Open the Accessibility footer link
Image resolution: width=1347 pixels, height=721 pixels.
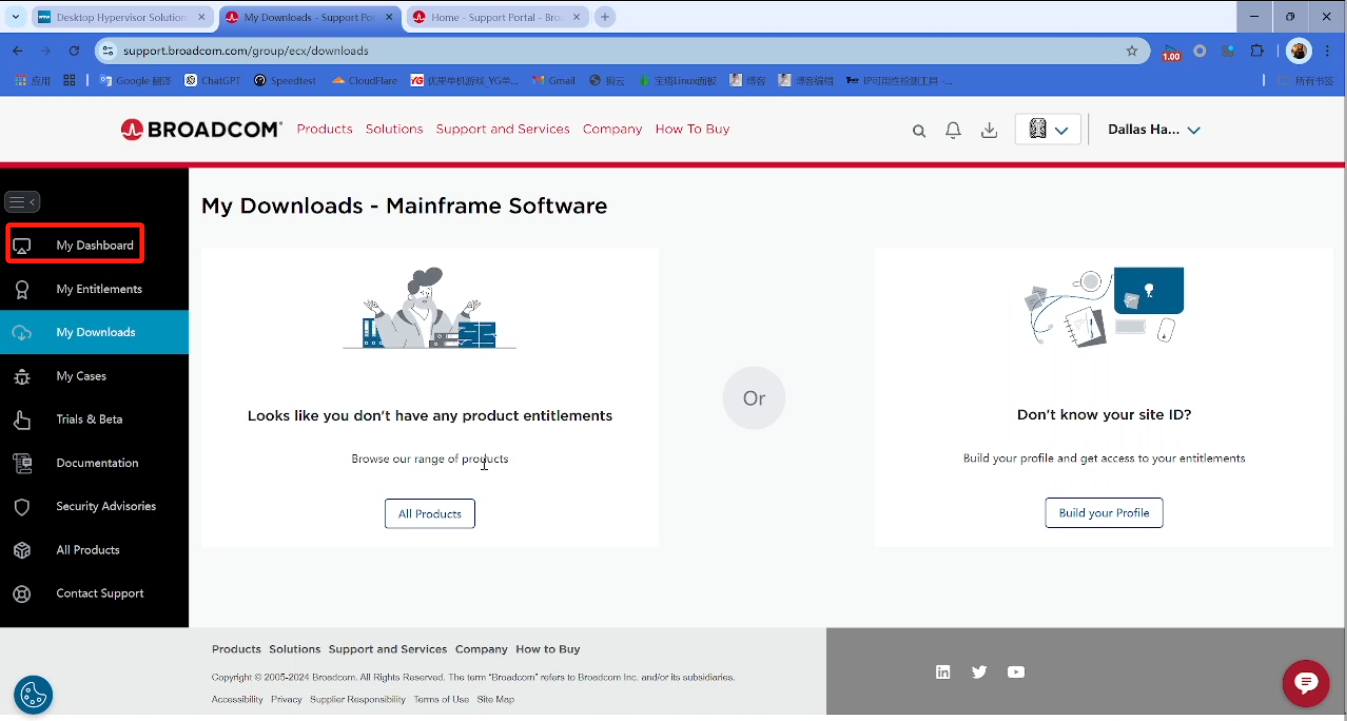pos(237,699)
